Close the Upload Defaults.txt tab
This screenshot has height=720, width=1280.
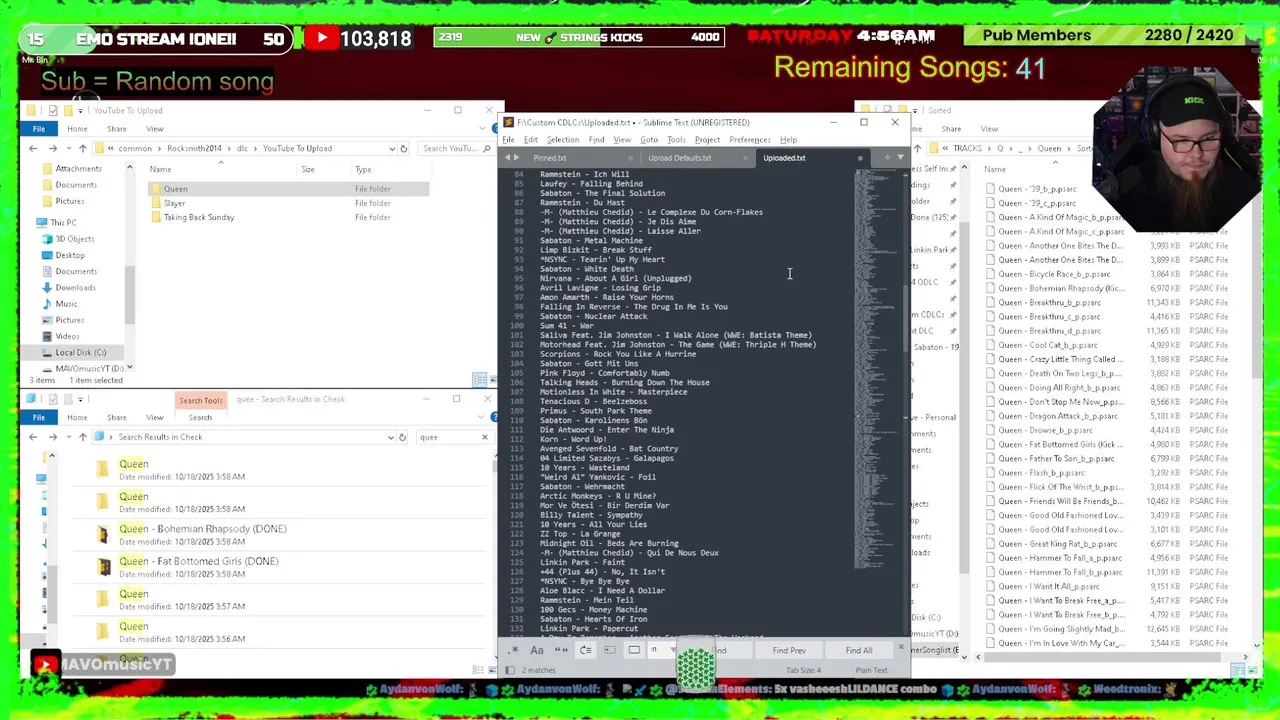click(745, 158)
